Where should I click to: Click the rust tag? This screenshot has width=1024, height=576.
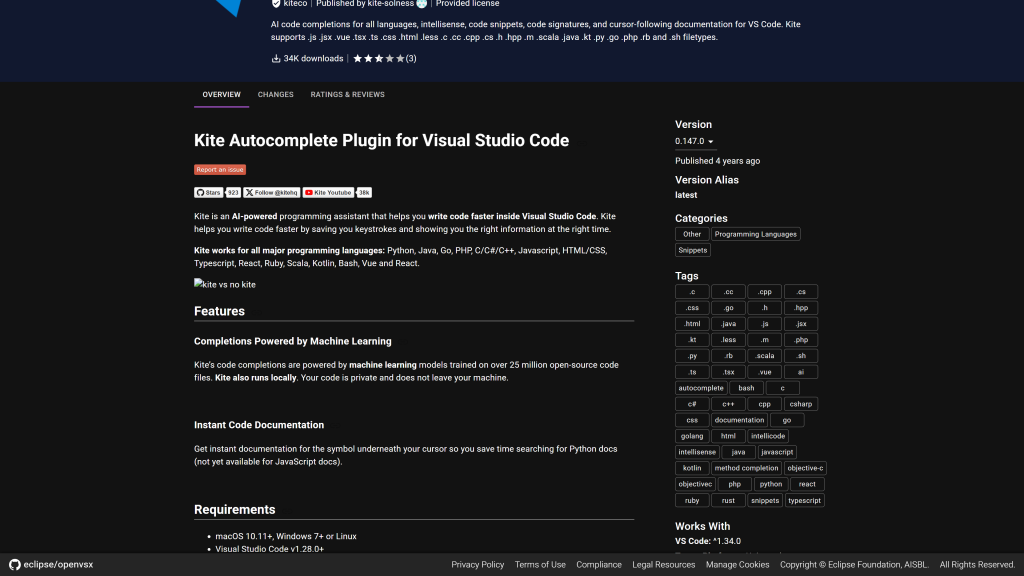(x=728, y=501)
